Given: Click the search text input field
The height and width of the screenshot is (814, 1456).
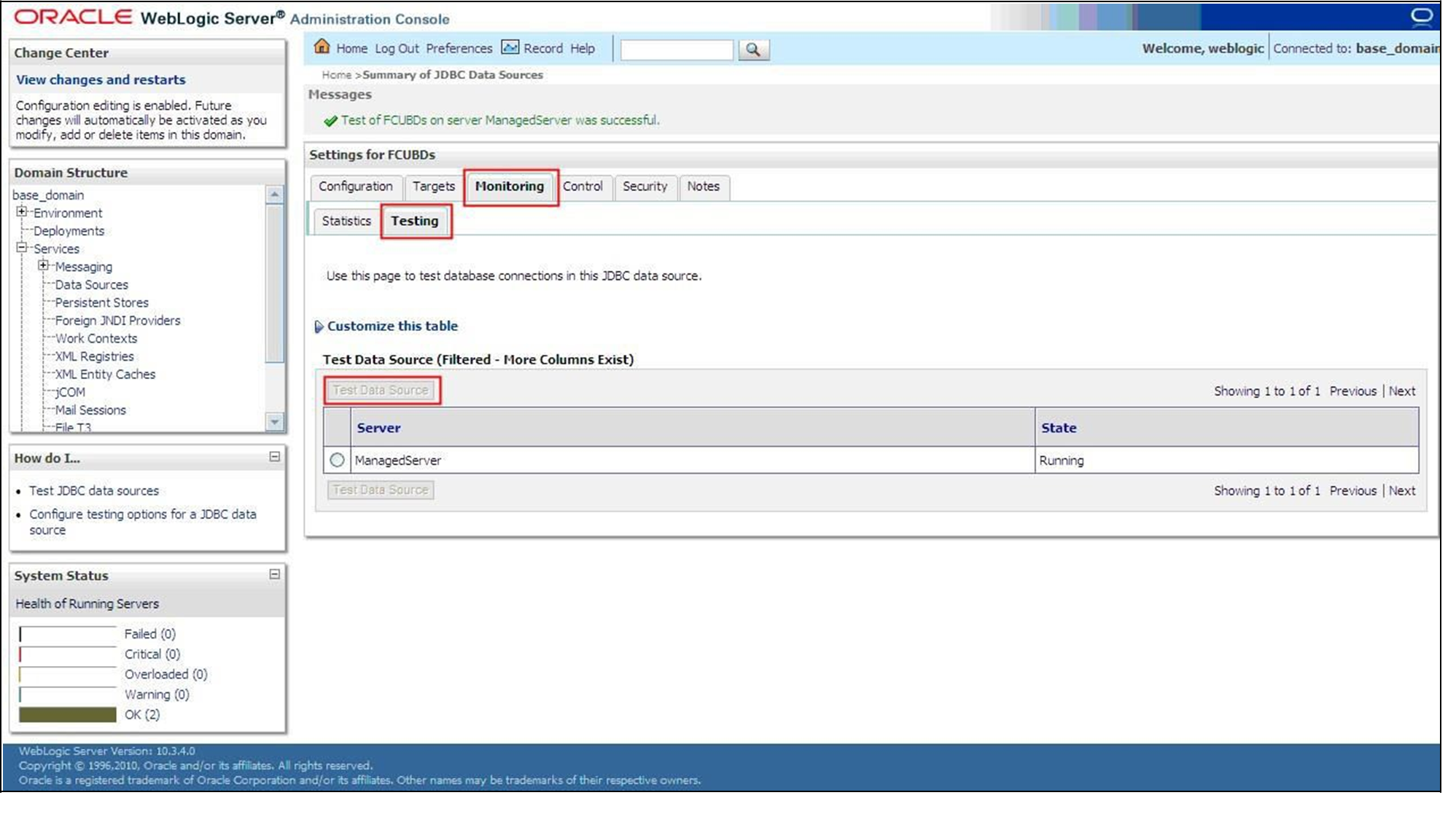Looking at the screenshot, I should tap(676, 50).
